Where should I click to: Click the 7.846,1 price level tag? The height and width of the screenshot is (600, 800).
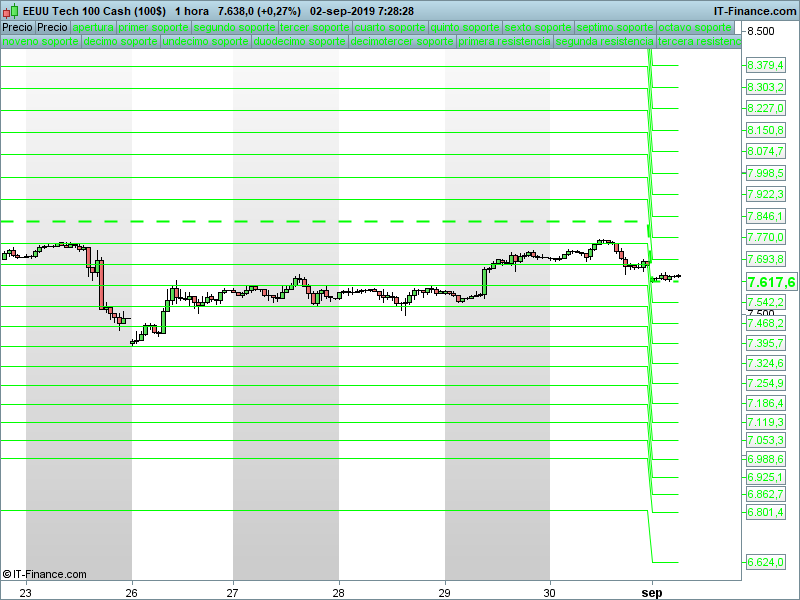click(765, 216)
